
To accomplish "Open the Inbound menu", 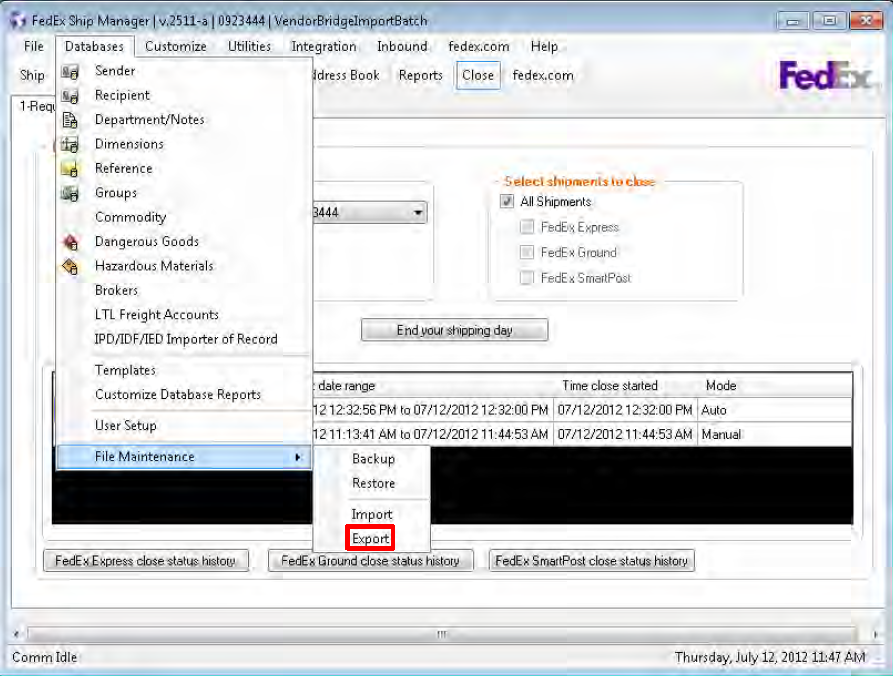I will (402, 46).
